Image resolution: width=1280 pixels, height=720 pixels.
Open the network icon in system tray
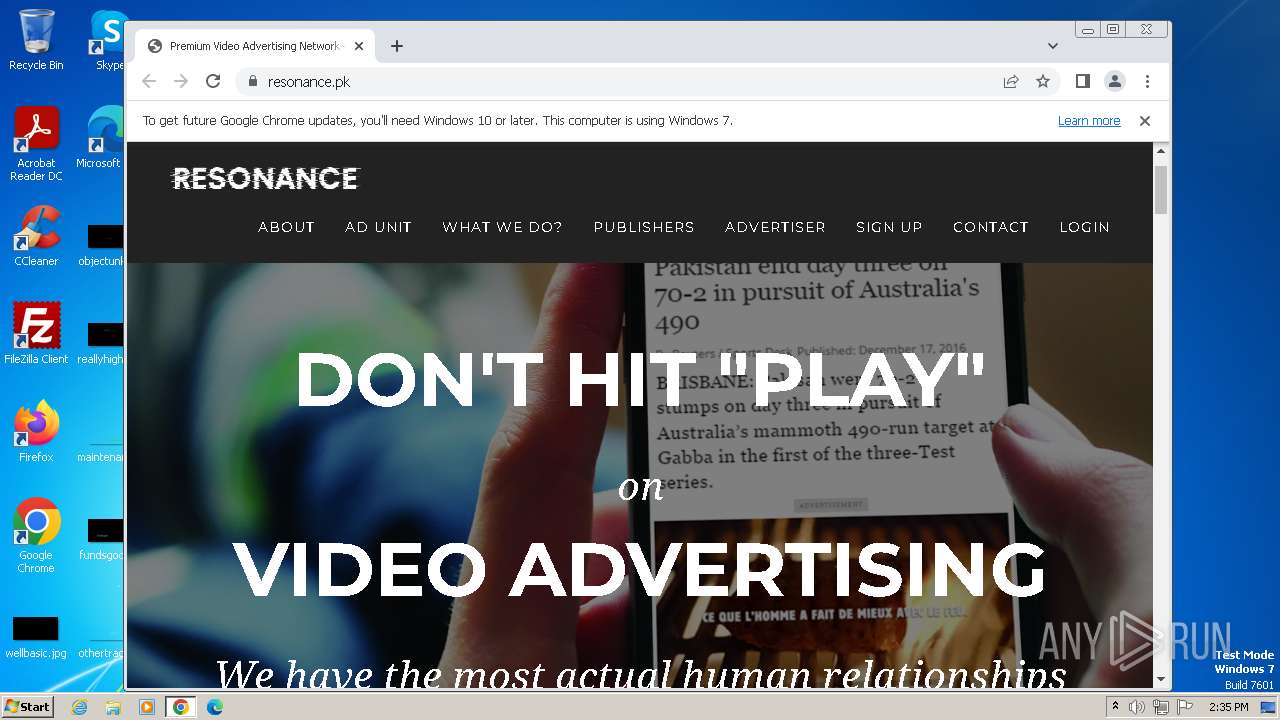coord(1161,707)
